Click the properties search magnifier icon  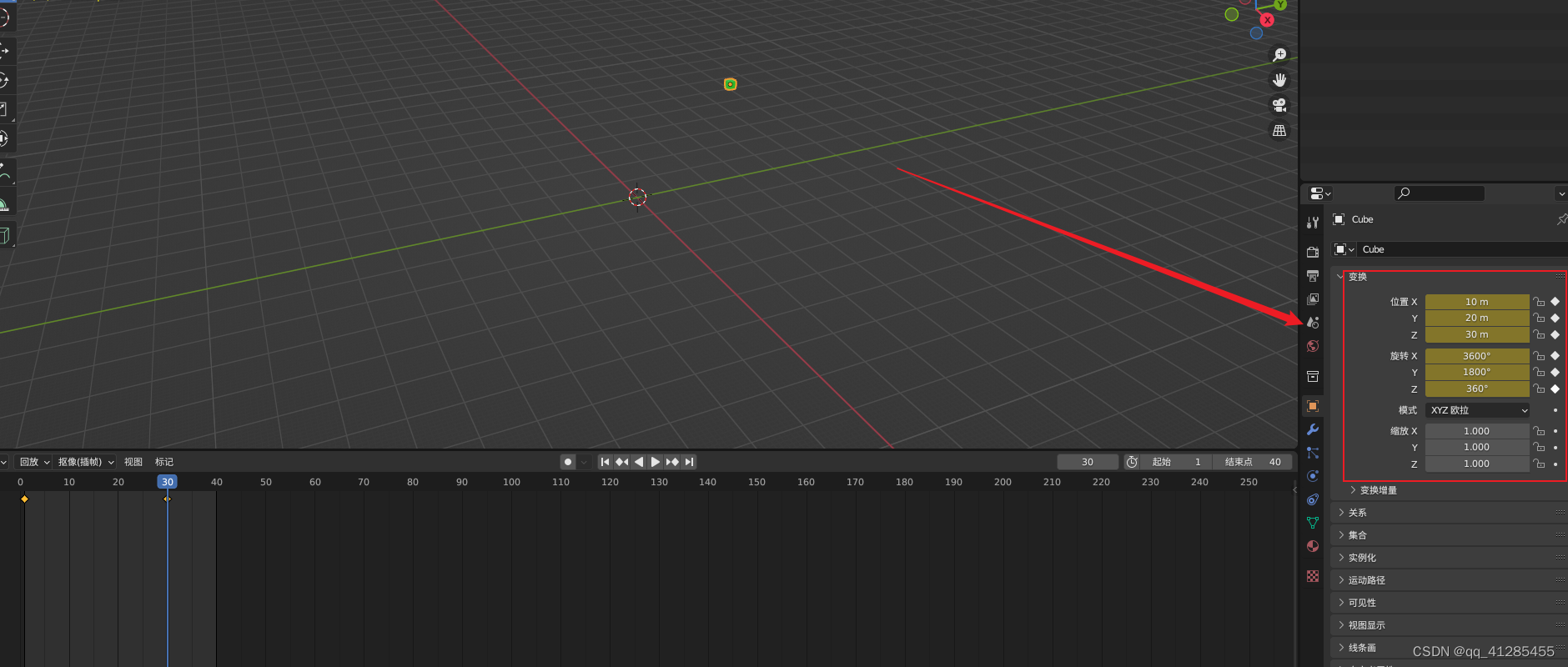pyautogui.click(x=1405, y=193)
